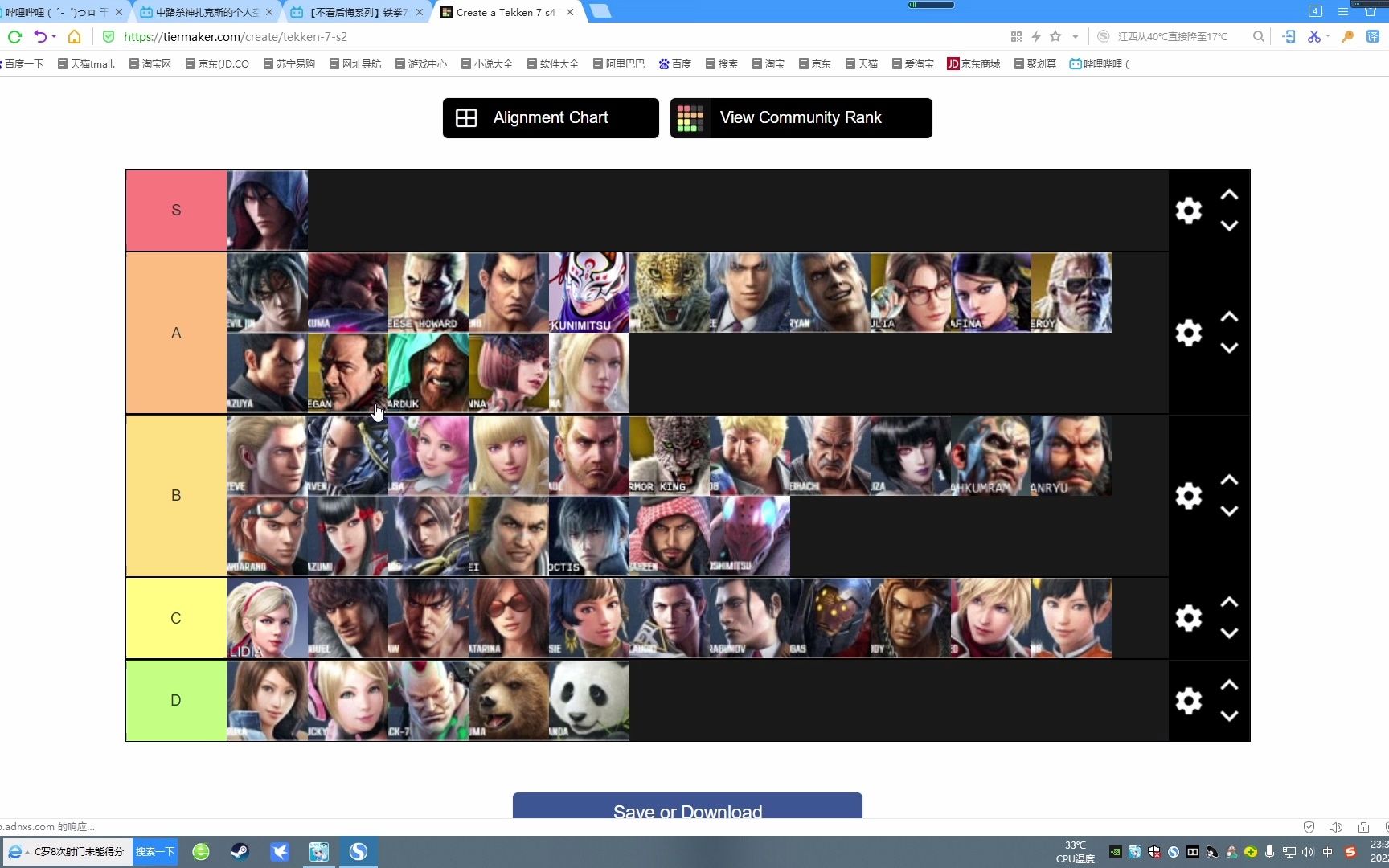
Task: Choose the Noctis portrait in B tier
Action: tap(589, 536)
